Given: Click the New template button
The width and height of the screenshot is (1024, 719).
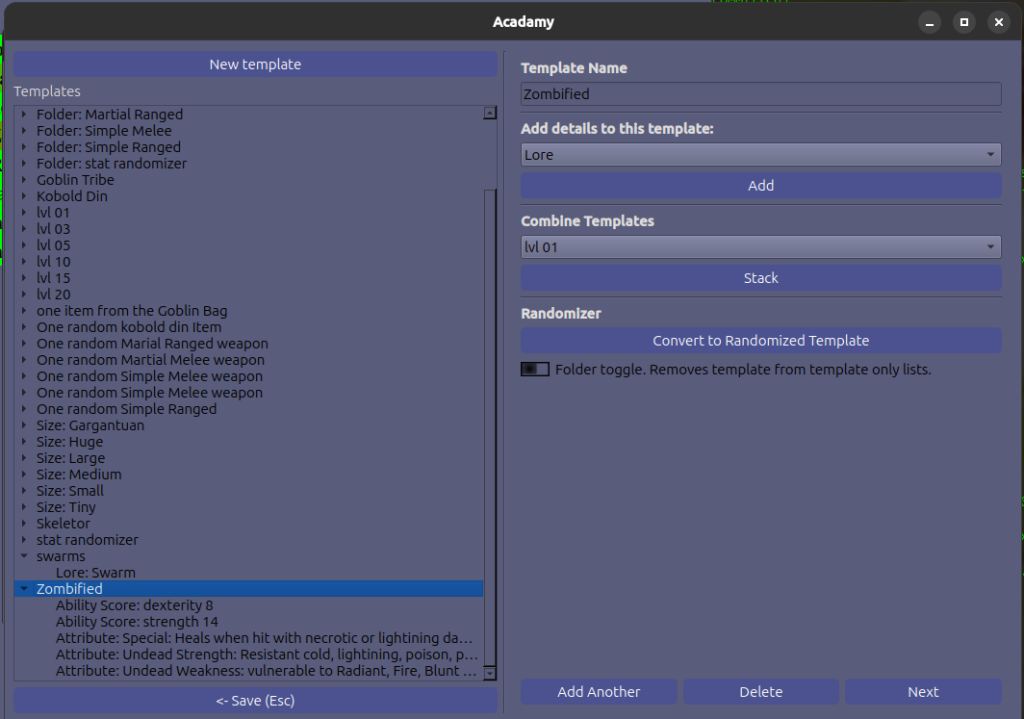Looking at the screenshot, I should tap(255, 64).
